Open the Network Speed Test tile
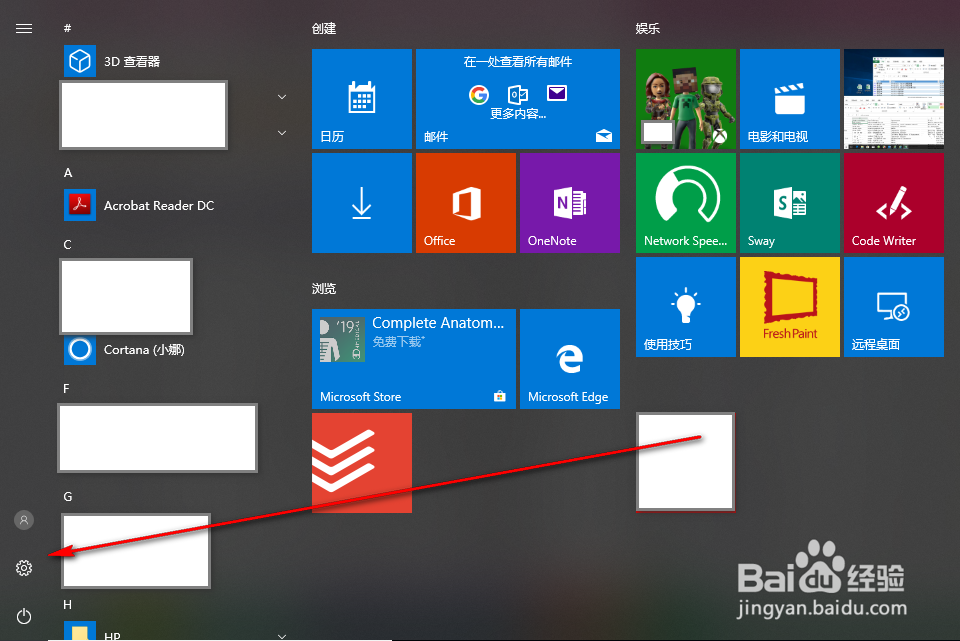Viewport: 960px width, 641px height. click(x=686, y=203)
